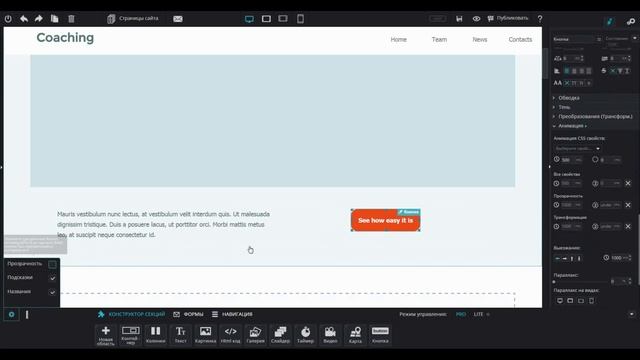The height and width of the screenshot is (360, 640).
Task: Click the Параллакс slider handle
Action: coord(554,282)
